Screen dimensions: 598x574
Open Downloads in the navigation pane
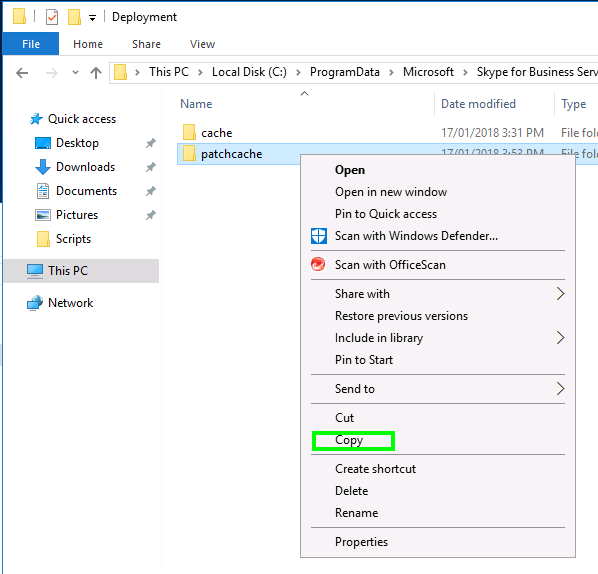pyautogui.click(x=85, y=167)
